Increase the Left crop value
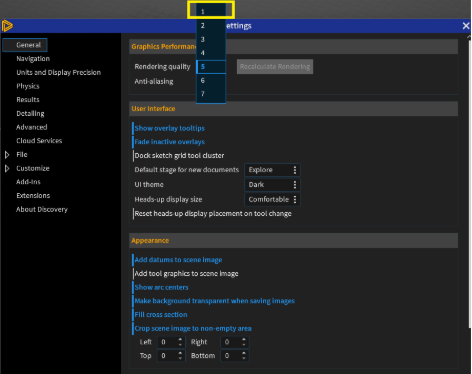The image size is (472, 374). click(180, 339)
